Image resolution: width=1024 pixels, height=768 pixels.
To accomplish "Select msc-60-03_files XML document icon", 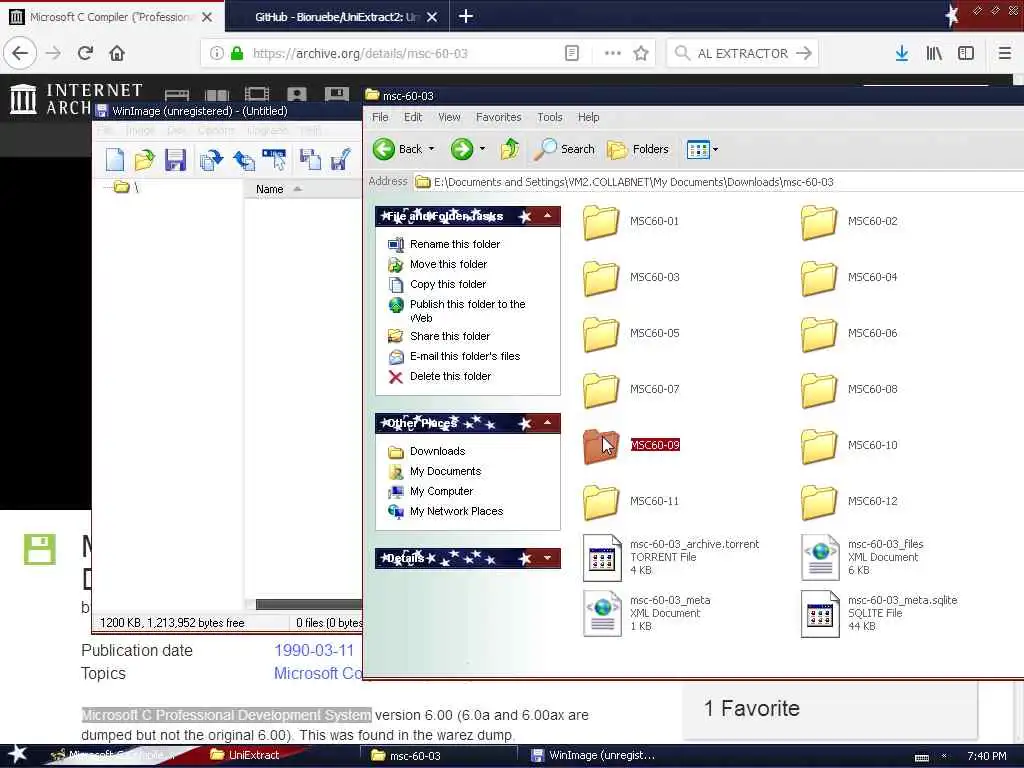I will click(820, 558).
